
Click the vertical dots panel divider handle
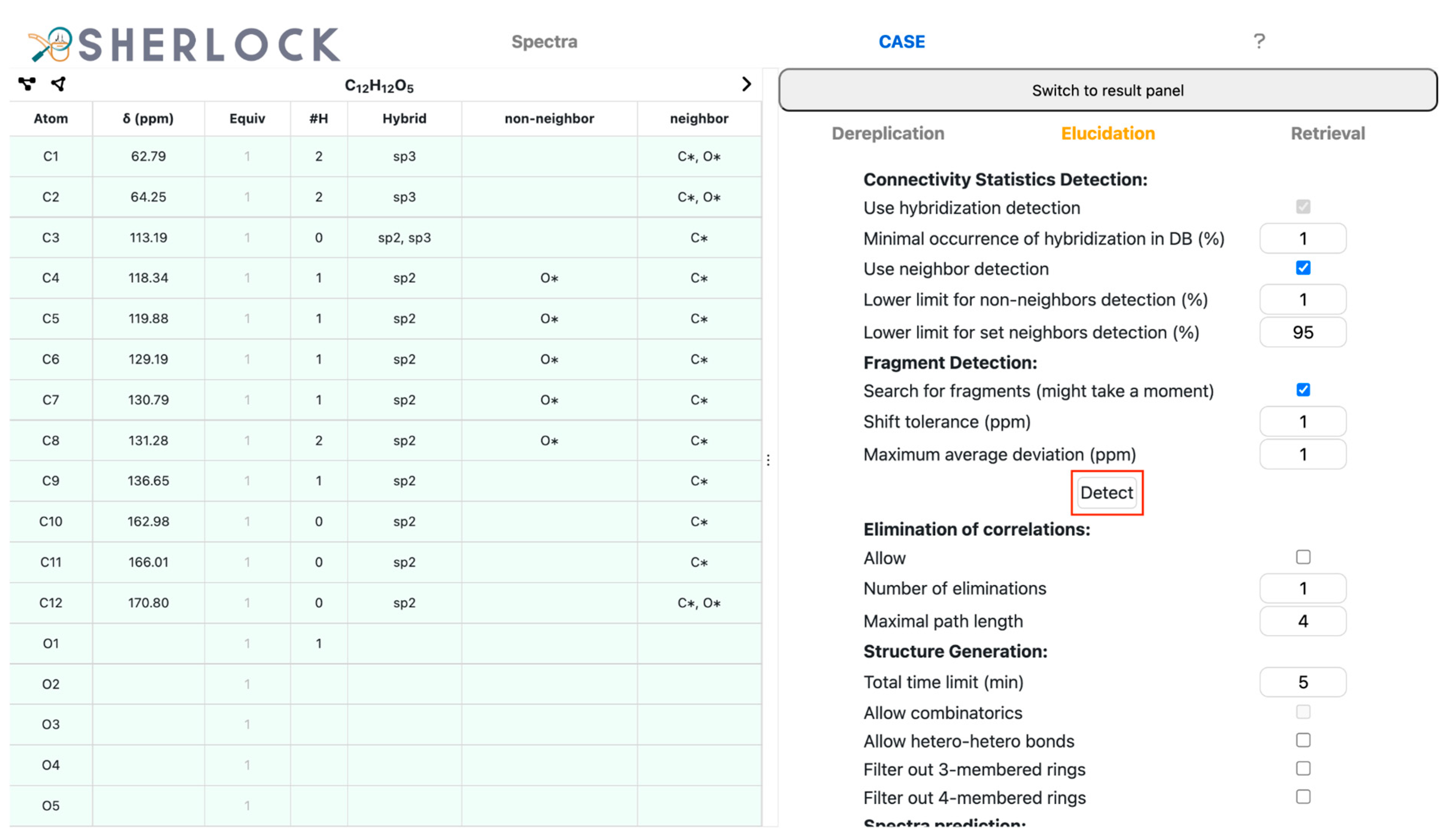(768, 460)
